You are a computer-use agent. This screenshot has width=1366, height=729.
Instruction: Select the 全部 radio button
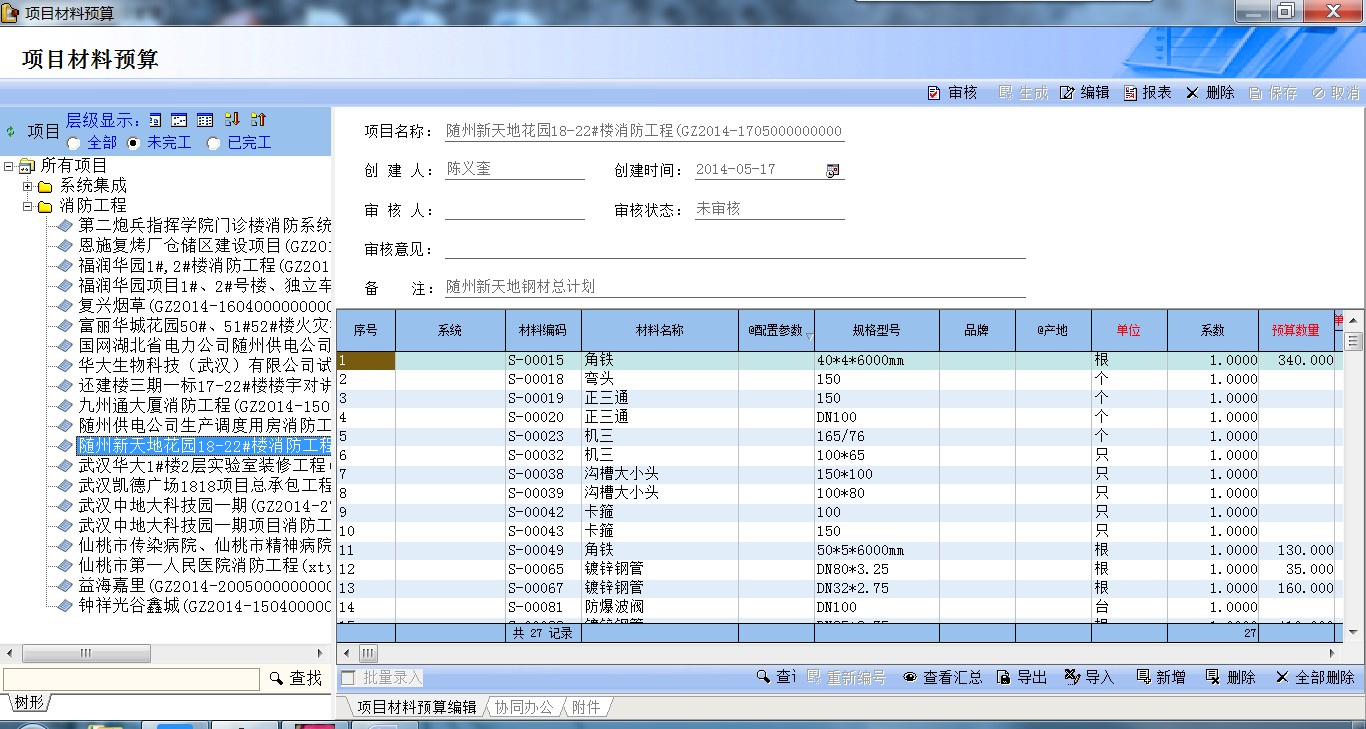(74, 143)
